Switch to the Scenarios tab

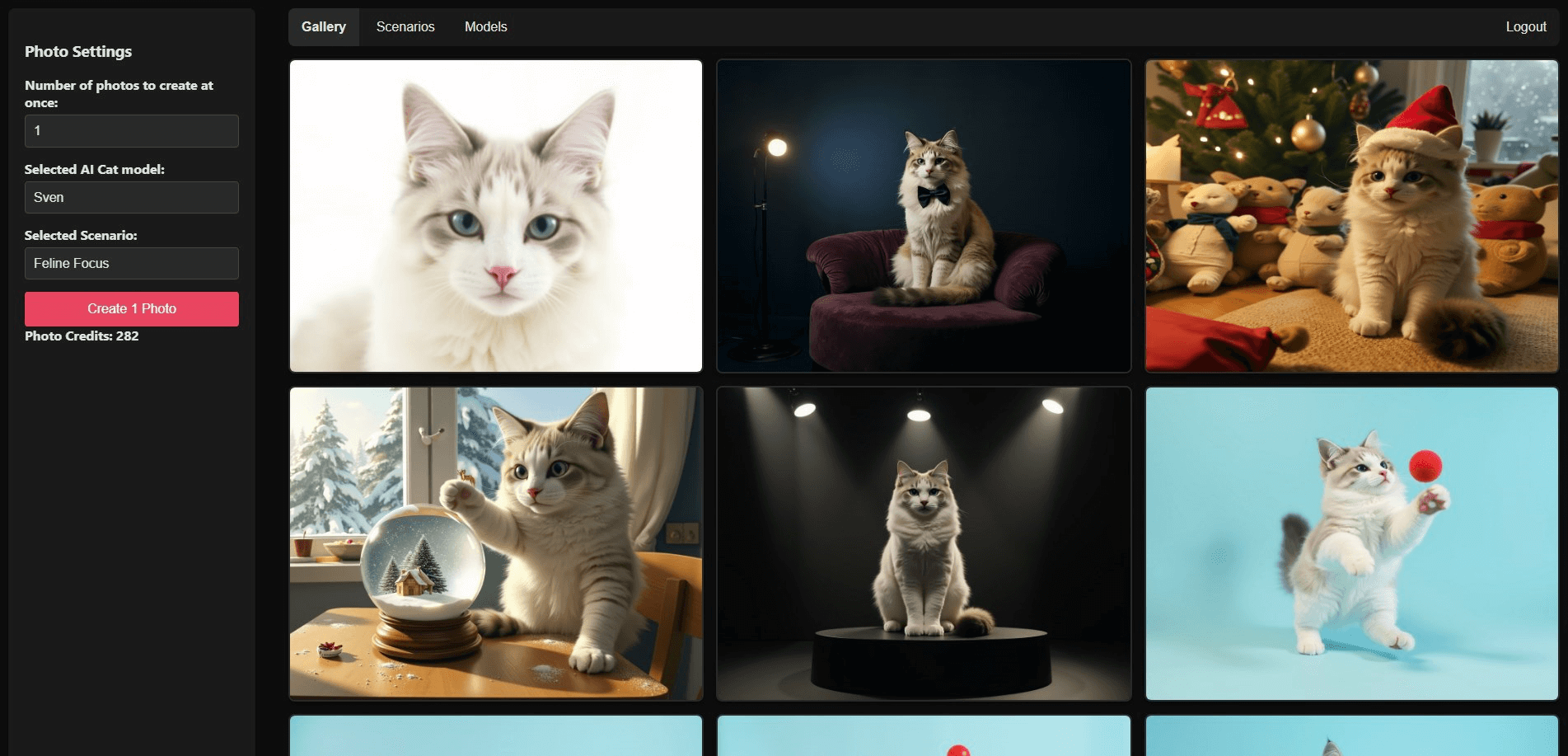coord(405,26)
